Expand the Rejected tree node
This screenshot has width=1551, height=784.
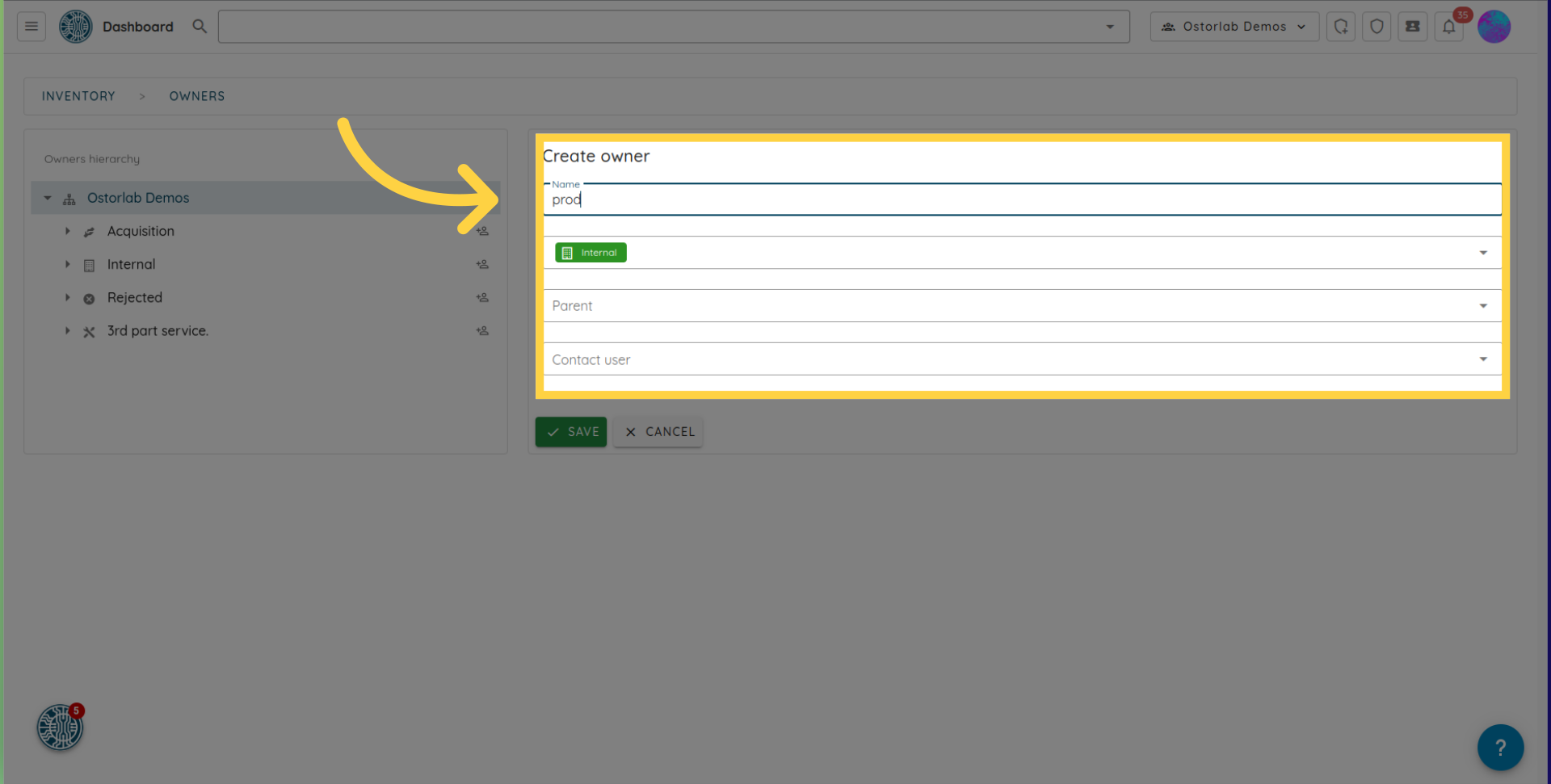pyautogui.click(x=68, y=298)
